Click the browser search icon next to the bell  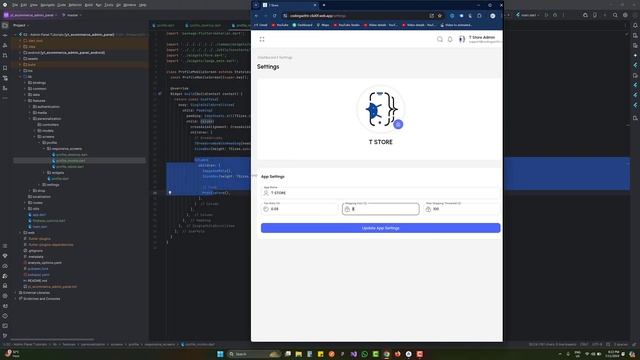click(440, 39)
